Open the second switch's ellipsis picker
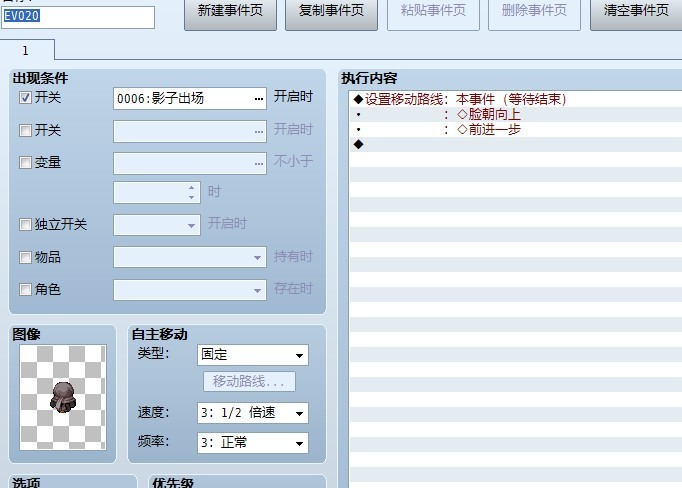Screen dimensions: 682x488 (x=259, y=131)
